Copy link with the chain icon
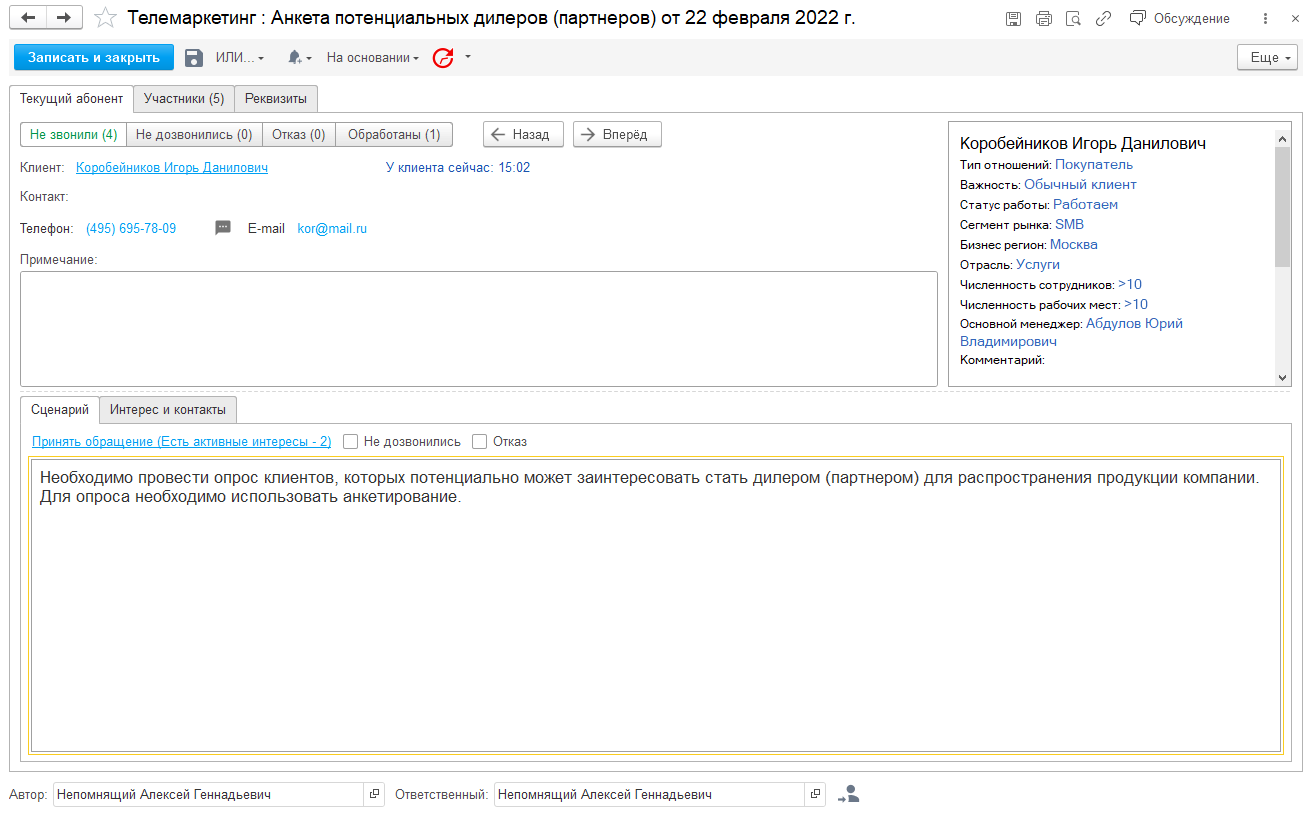The image size is (1316, 815). coord(1103,19)
